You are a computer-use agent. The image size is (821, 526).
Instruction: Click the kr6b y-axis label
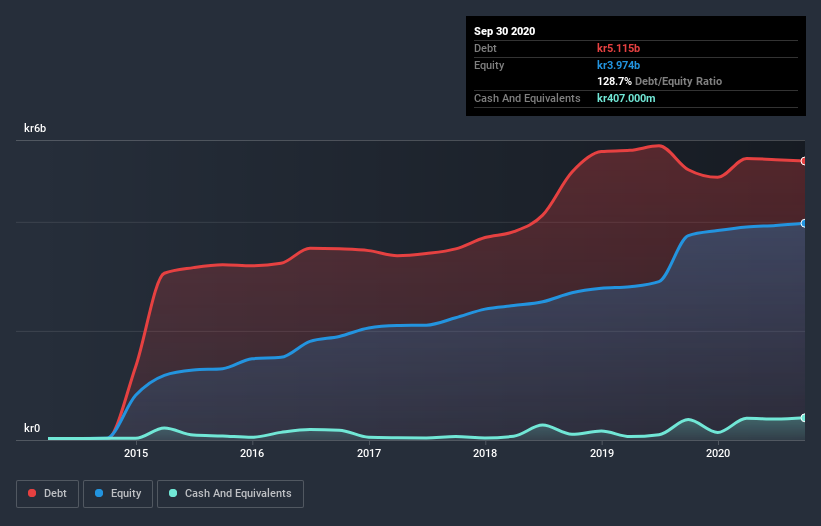(35, 128)
